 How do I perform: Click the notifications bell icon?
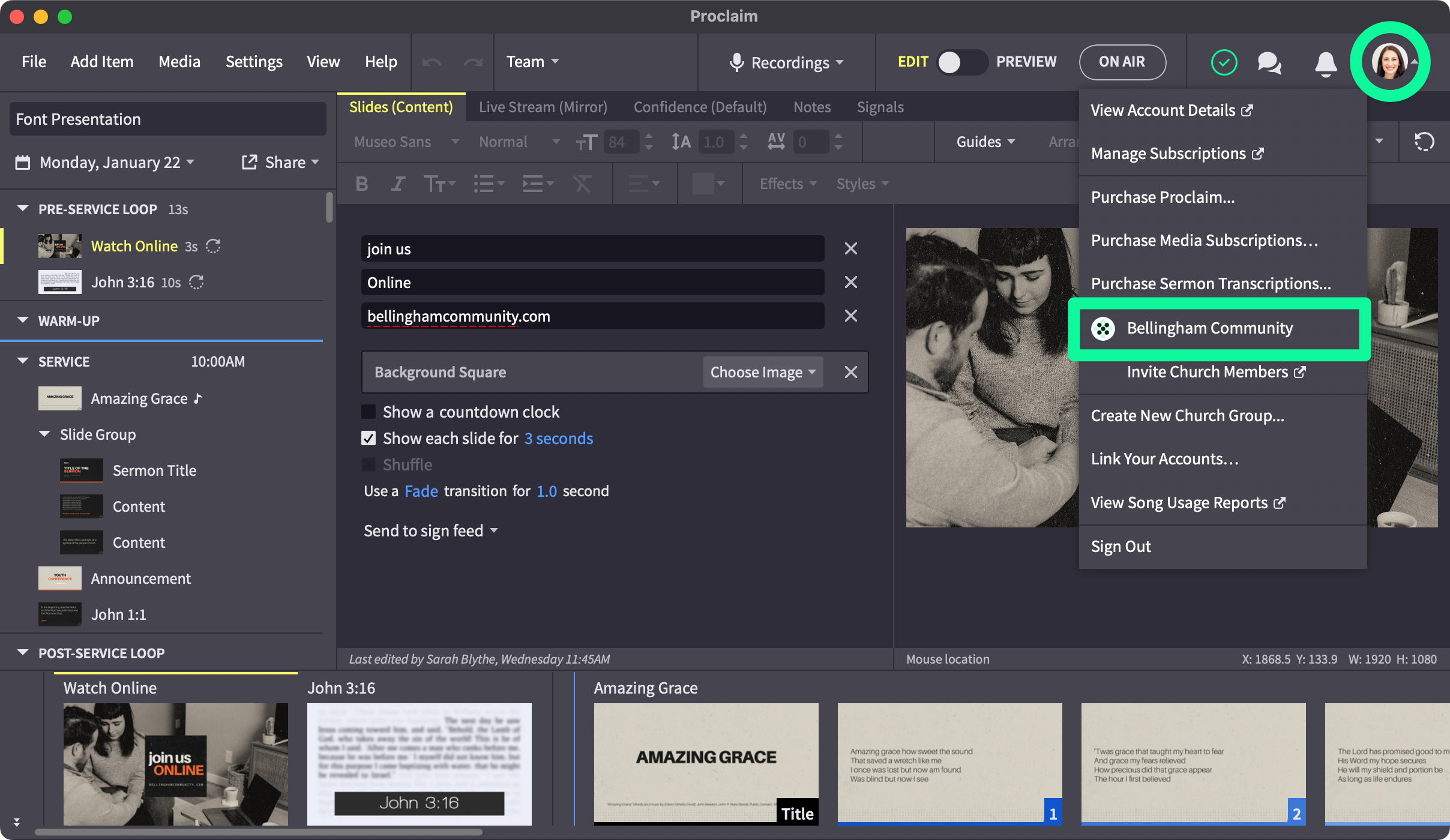[x=1326, y=62]
